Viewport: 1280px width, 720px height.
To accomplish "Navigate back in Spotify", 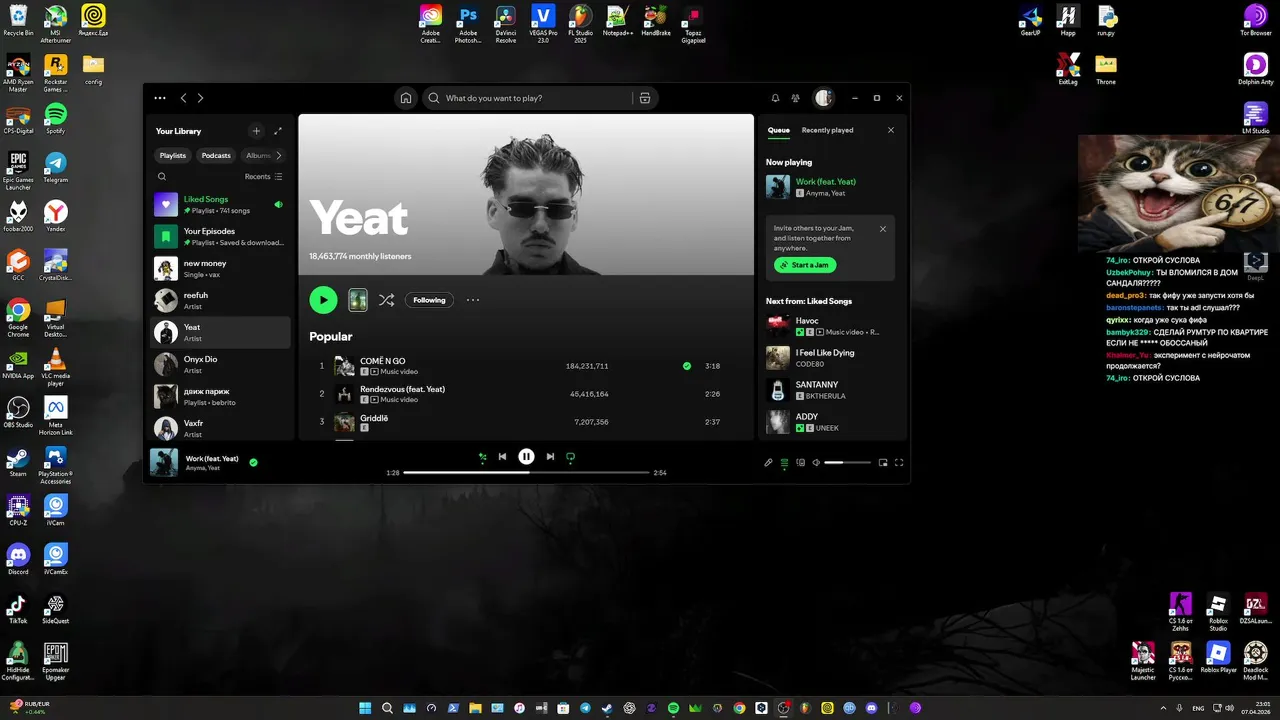I will [x=183, y=98].
